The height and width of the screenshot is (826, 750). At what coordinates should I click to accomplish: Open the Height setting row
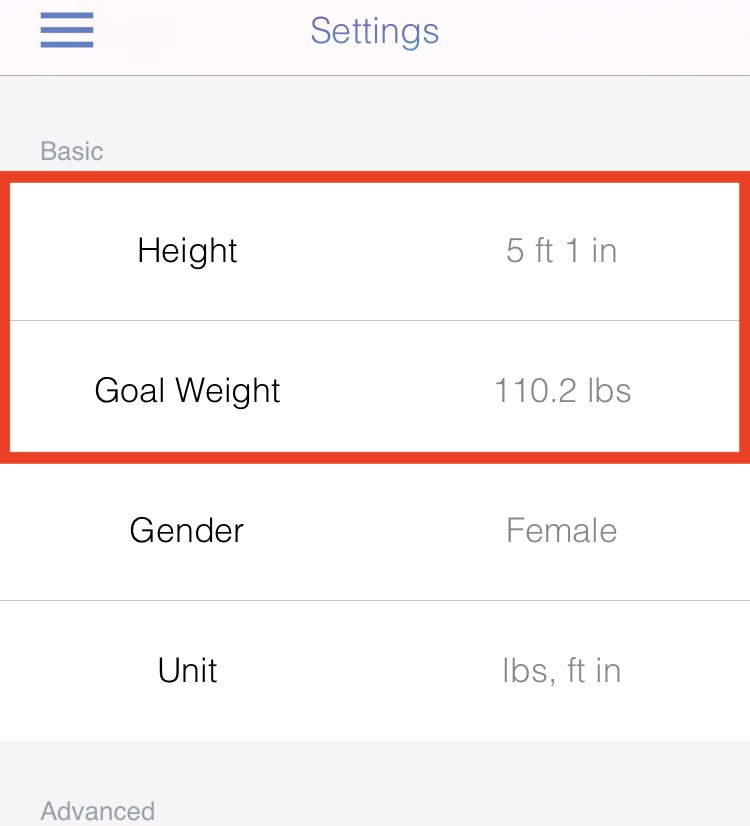coord(375,251)
